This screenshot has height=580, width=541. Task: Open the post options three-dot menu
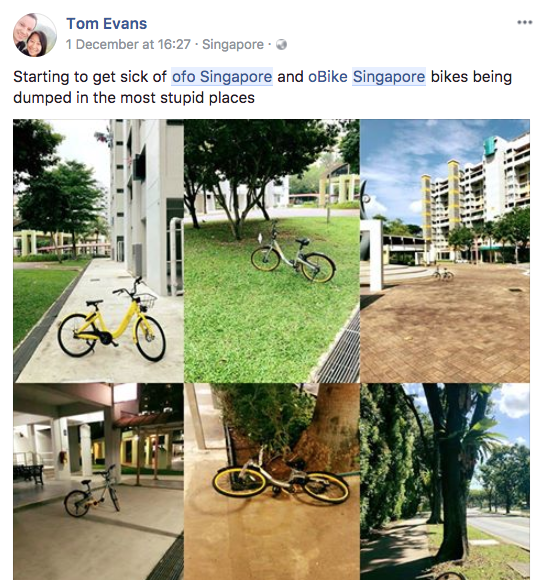524,23
